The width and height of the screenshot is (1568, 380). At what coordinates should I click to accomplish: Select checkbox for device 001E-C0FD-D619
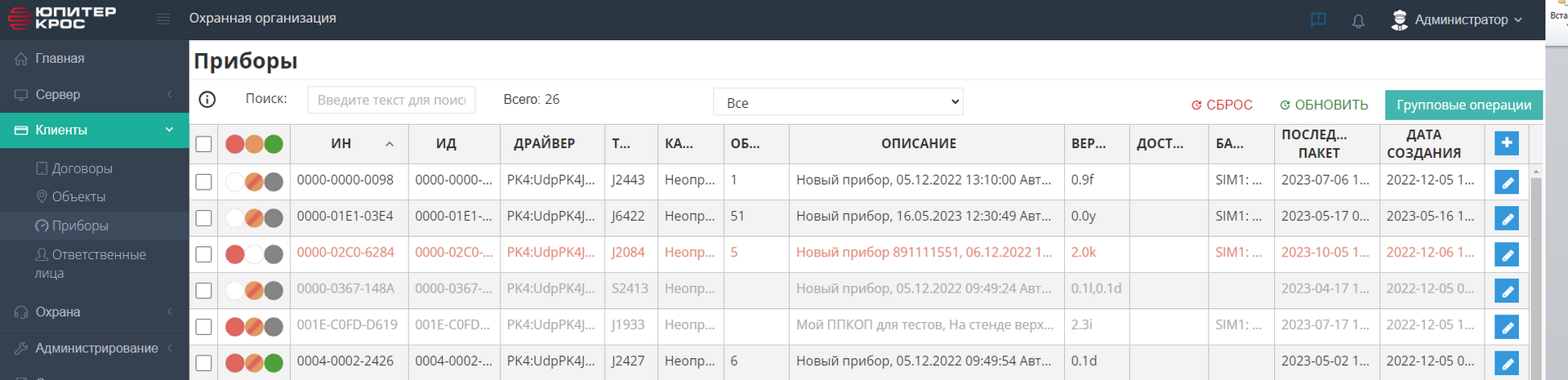pos(203,327)
